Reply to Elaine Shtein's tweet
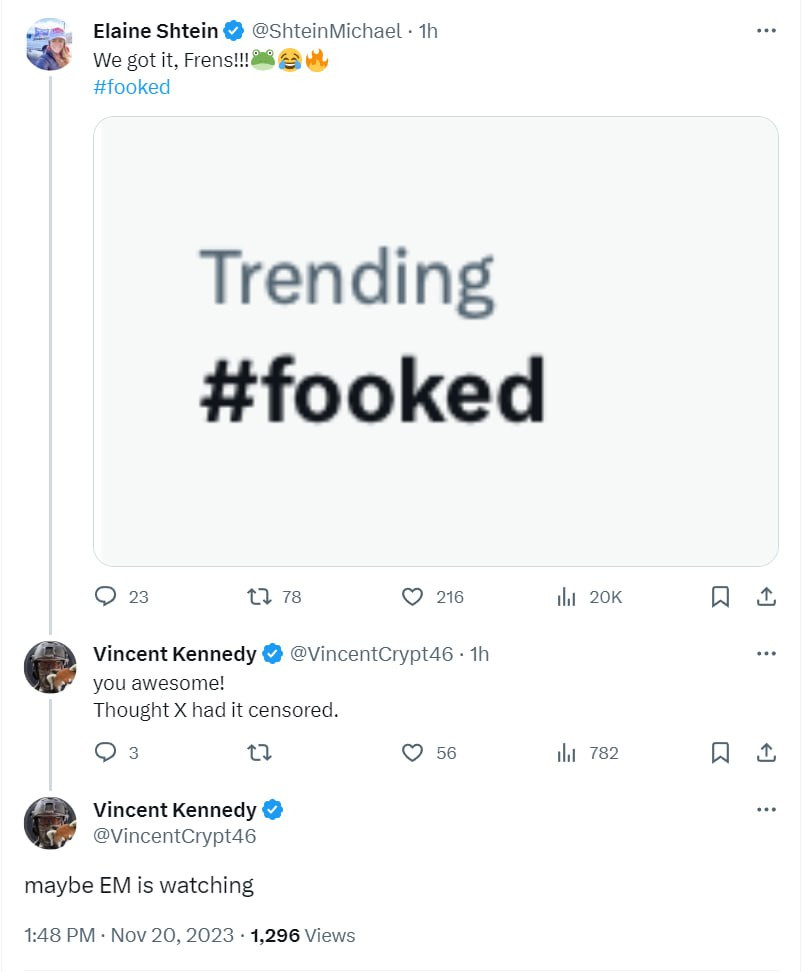 (107, 597)
